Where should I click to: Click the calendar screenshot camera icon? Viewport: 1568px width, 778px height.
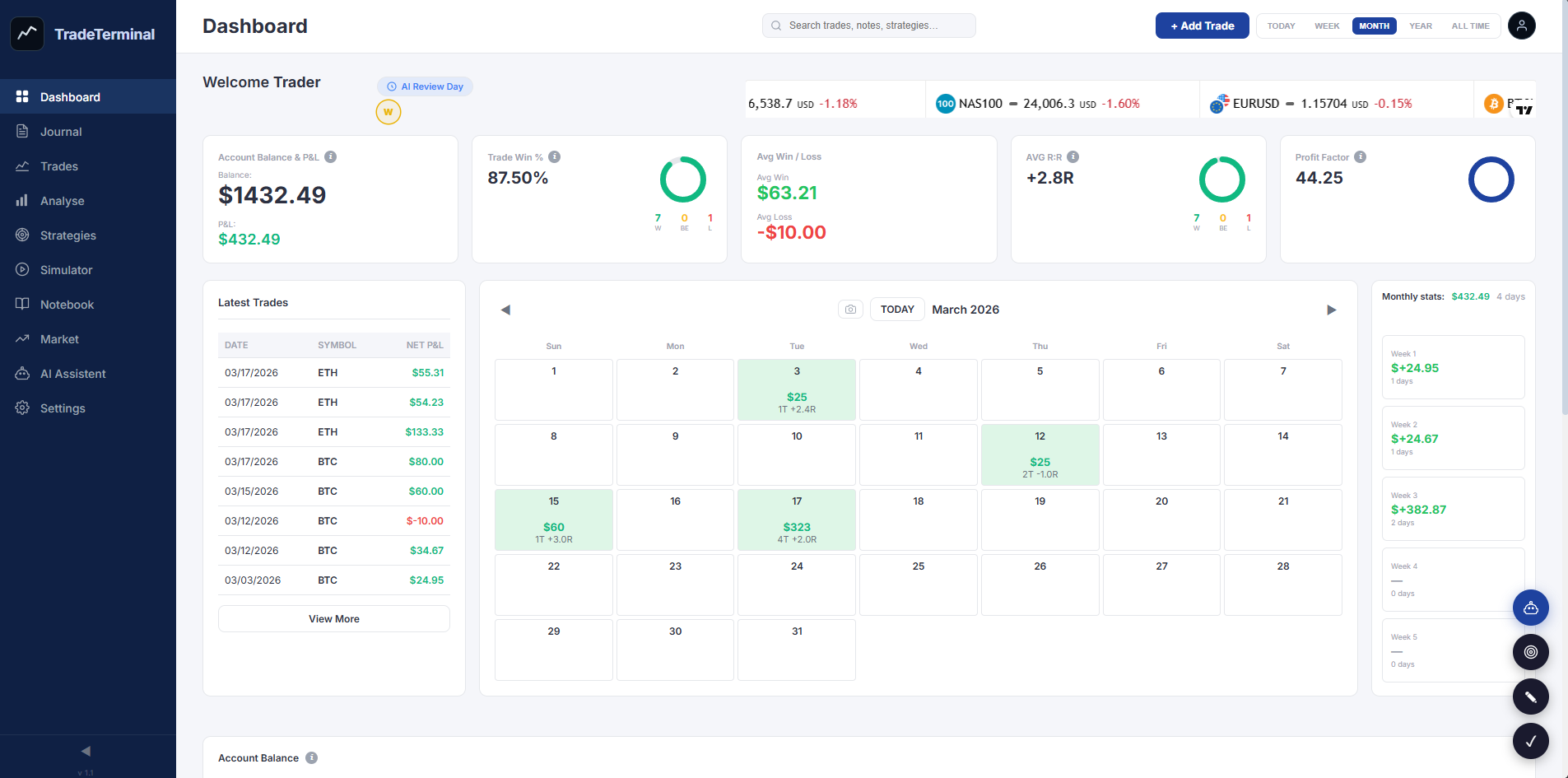850,310
